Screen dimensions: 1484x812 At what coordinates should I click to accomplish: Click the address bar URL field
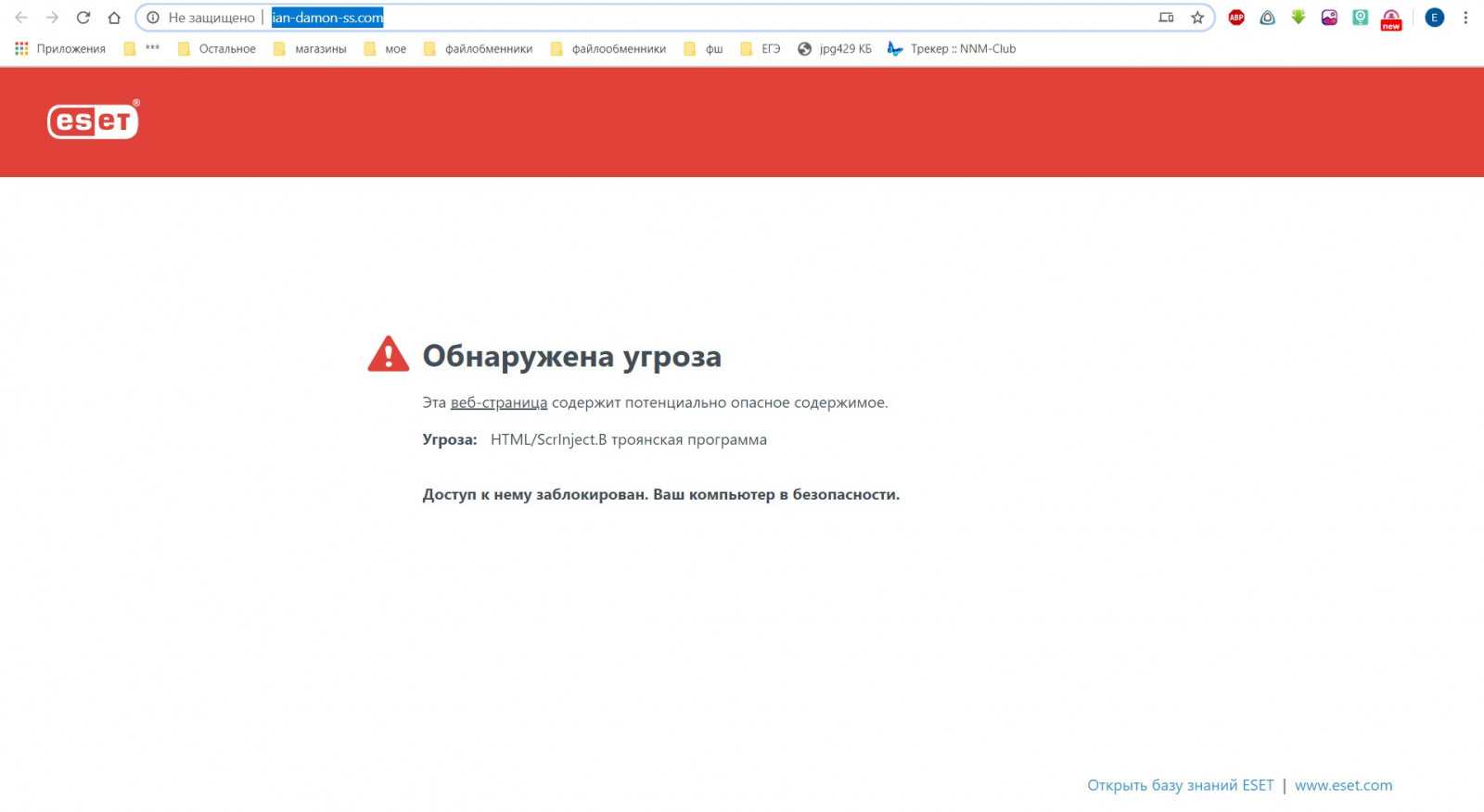point(649,18)
